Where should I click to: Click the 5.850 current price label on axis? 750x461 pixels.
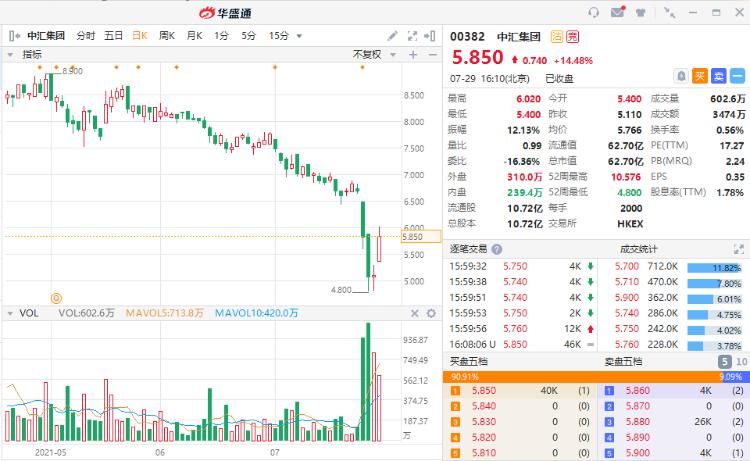pyautogui.click(x=421, y=237)
